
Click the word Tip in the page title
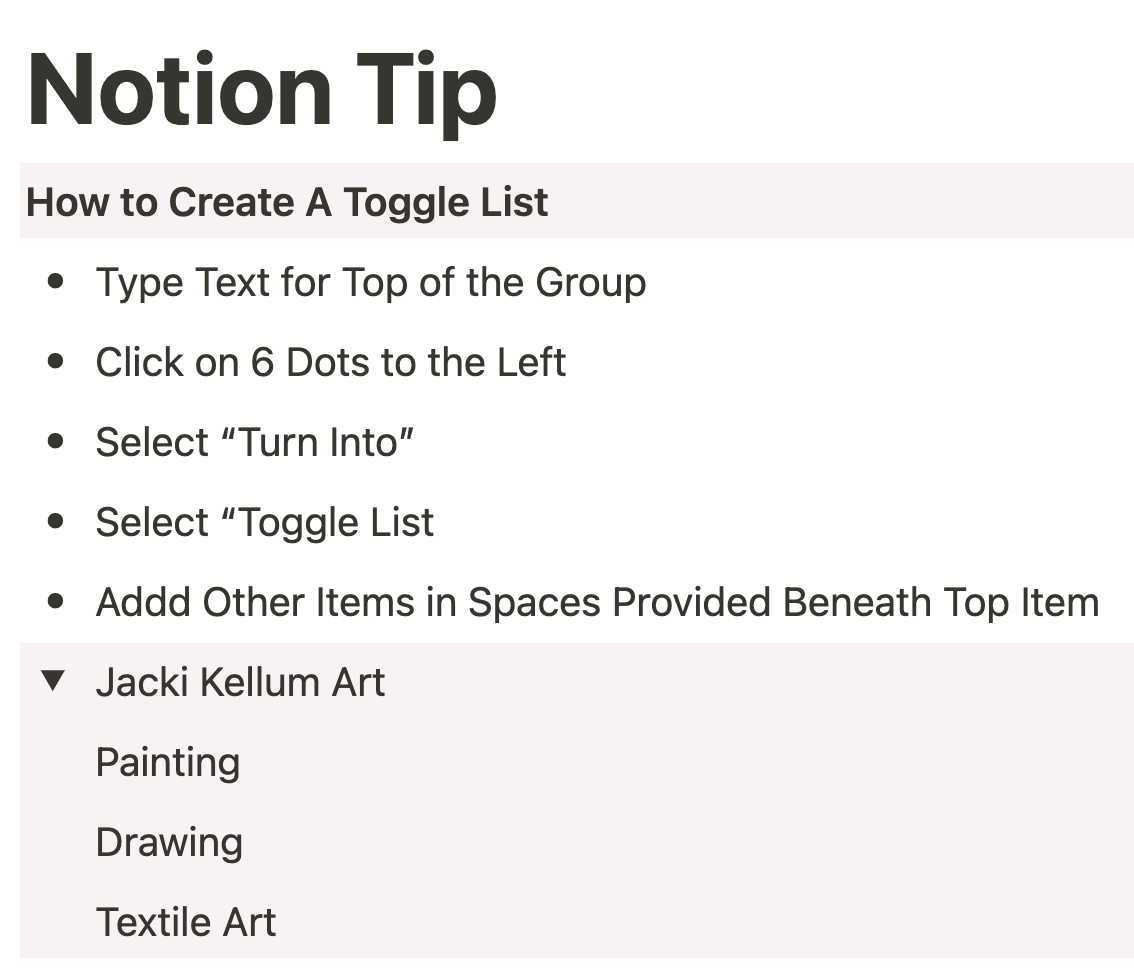point(427,92)
